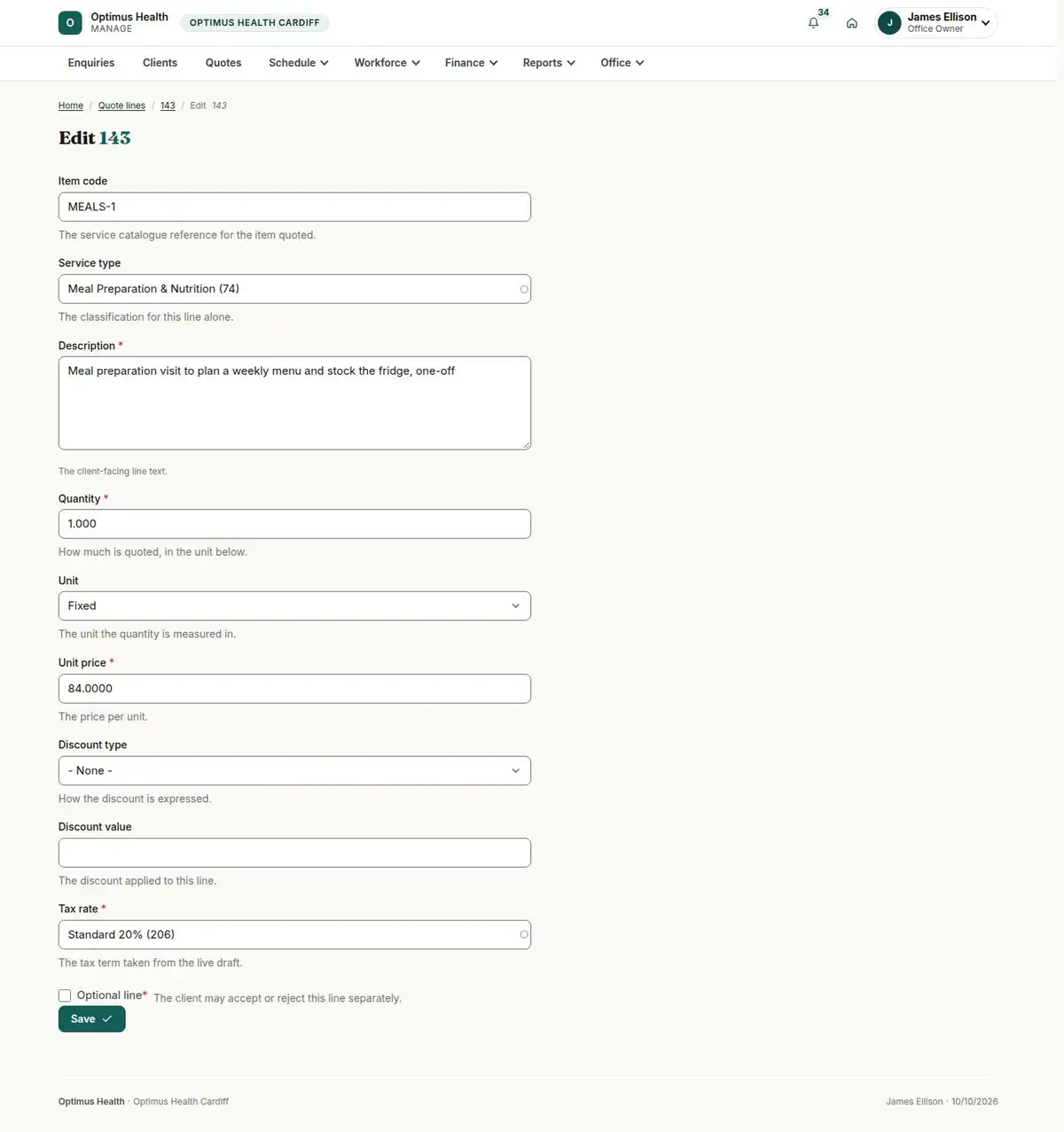
Task: Click the home icon in the header
Action: pos(851,23)
